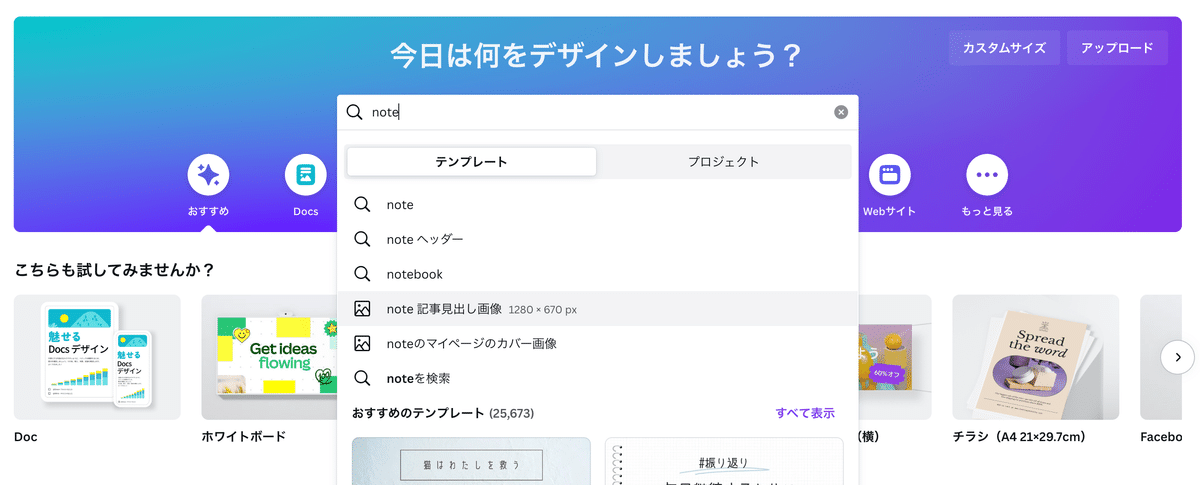Open the Webサイト category icon

pyautogui.click(x=889, y=176)
